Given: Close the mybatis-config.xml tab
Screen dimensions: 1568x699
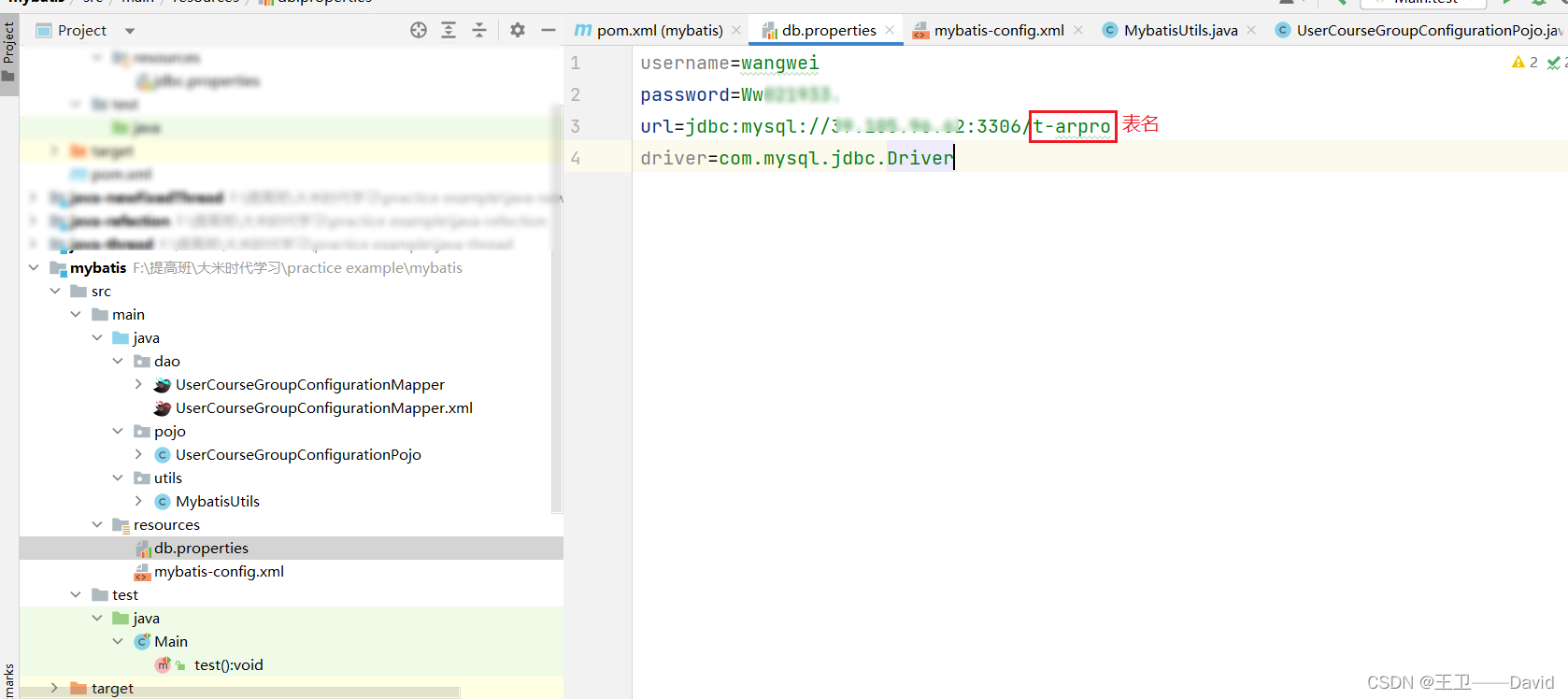Looking at the screenshot, I should pyautogui.click(x=1078, y=30).
